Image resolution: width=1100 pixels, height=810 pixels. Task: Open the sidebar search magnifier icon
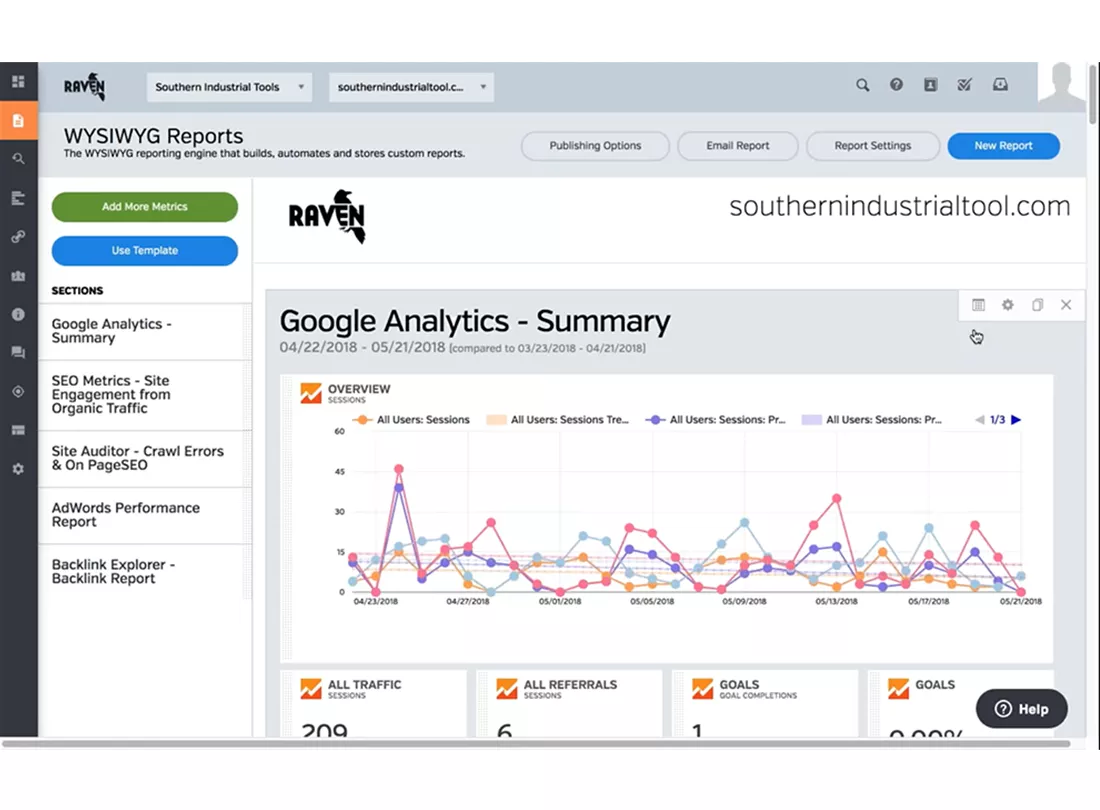(18, 159)
